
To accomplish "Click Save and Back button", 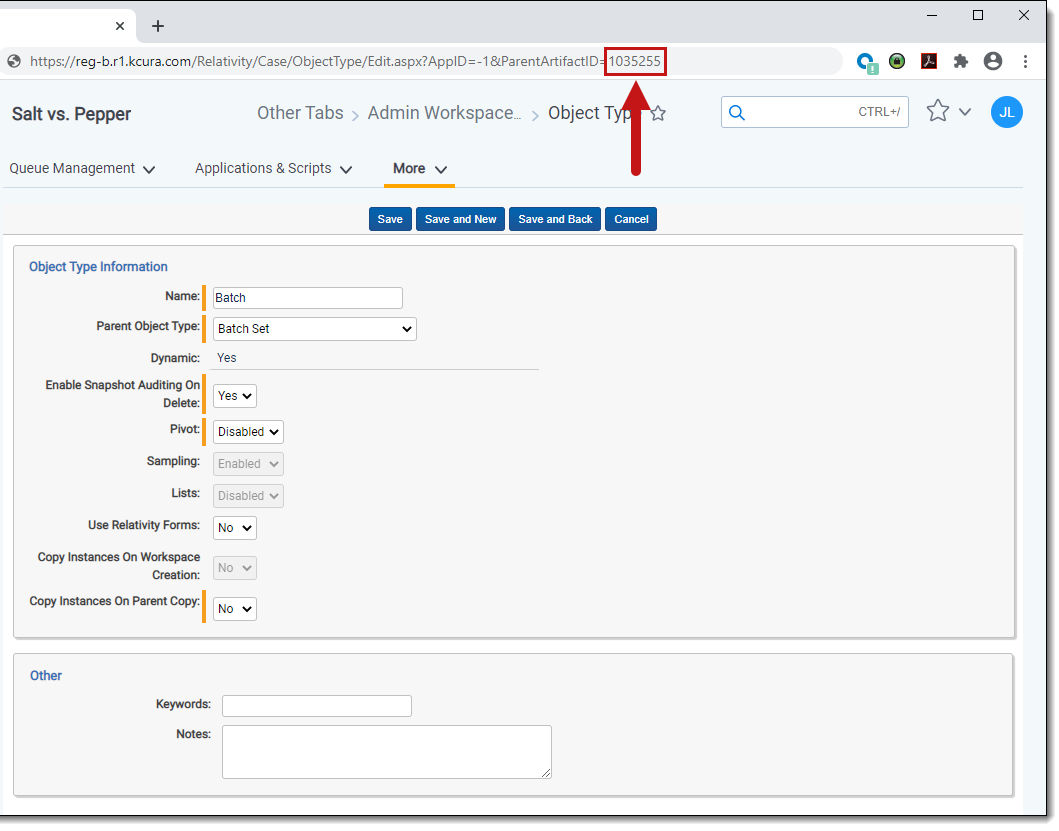I will [x=555, y=219].
